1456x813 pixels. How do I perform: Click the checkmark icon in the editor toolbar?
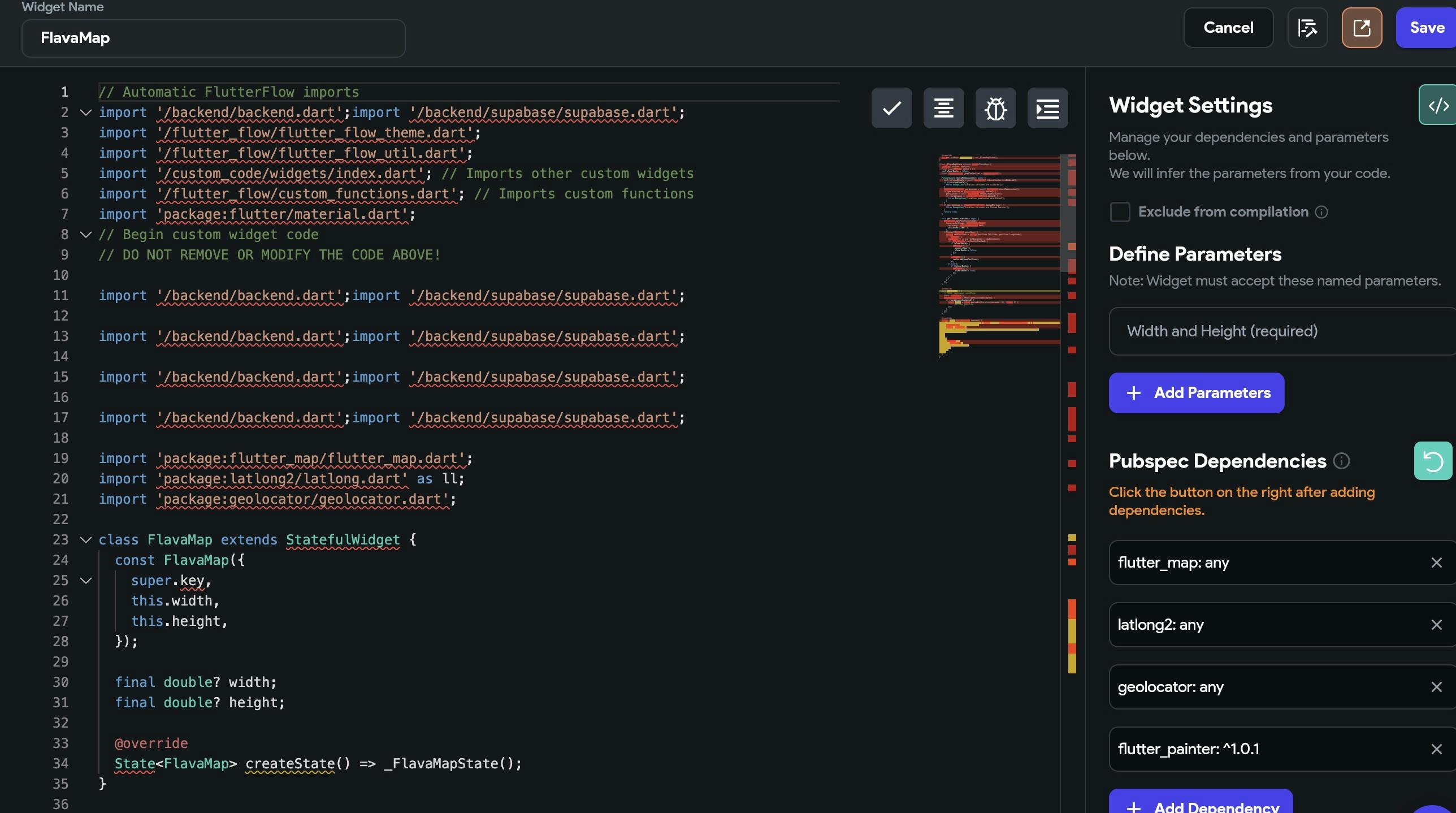pyautogui.click(x=891, y=108)
